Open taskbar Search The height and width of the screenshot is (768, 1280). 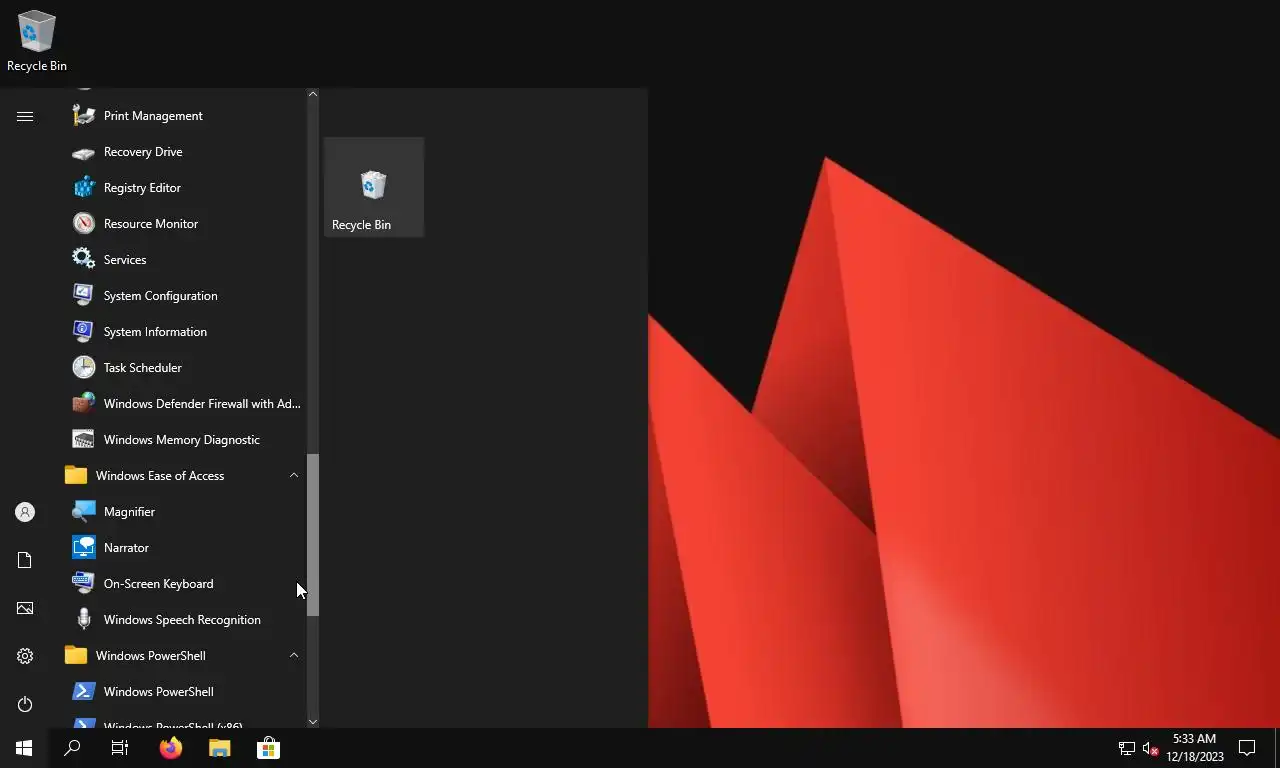[x=72, y=748]
